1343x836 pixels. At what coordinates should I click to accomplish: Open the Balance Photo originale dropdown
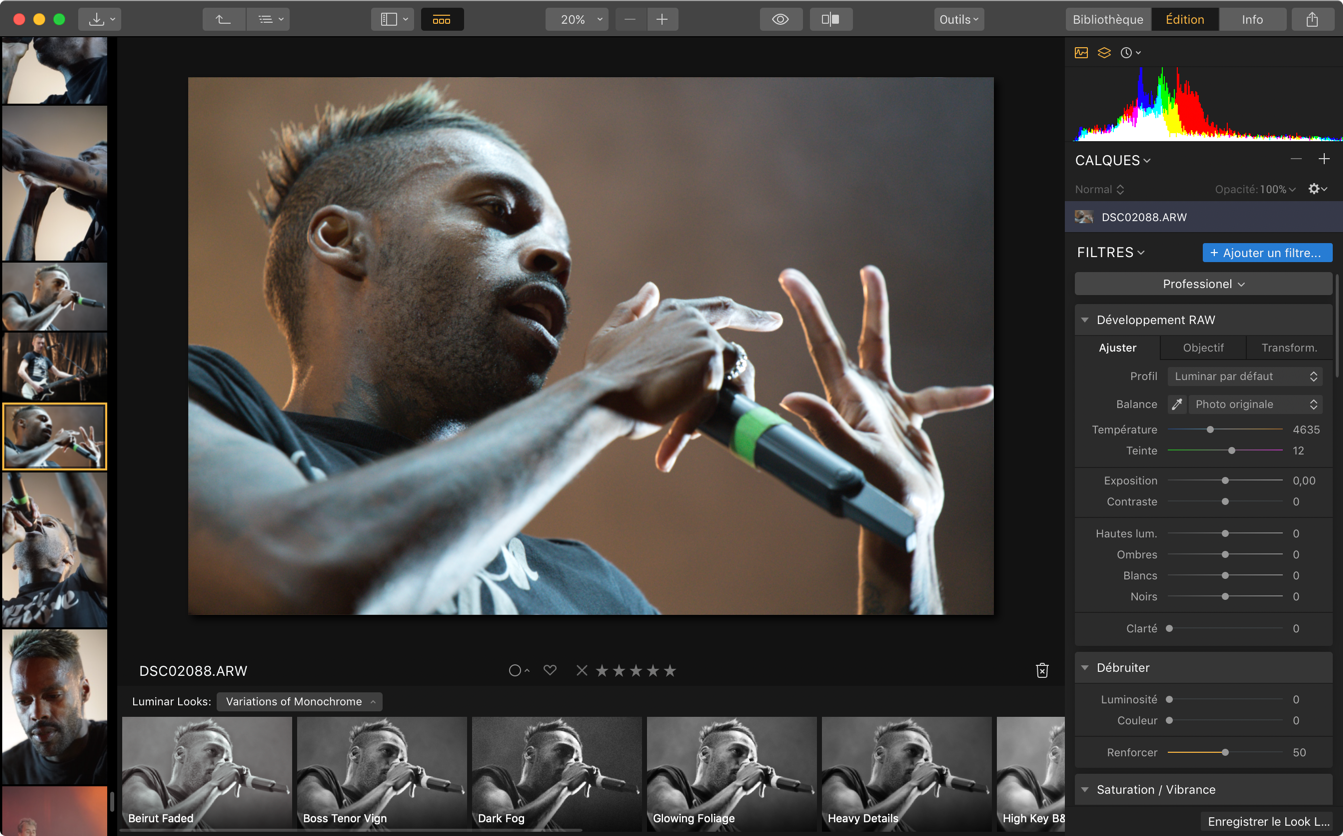(x=1256, y=404)
